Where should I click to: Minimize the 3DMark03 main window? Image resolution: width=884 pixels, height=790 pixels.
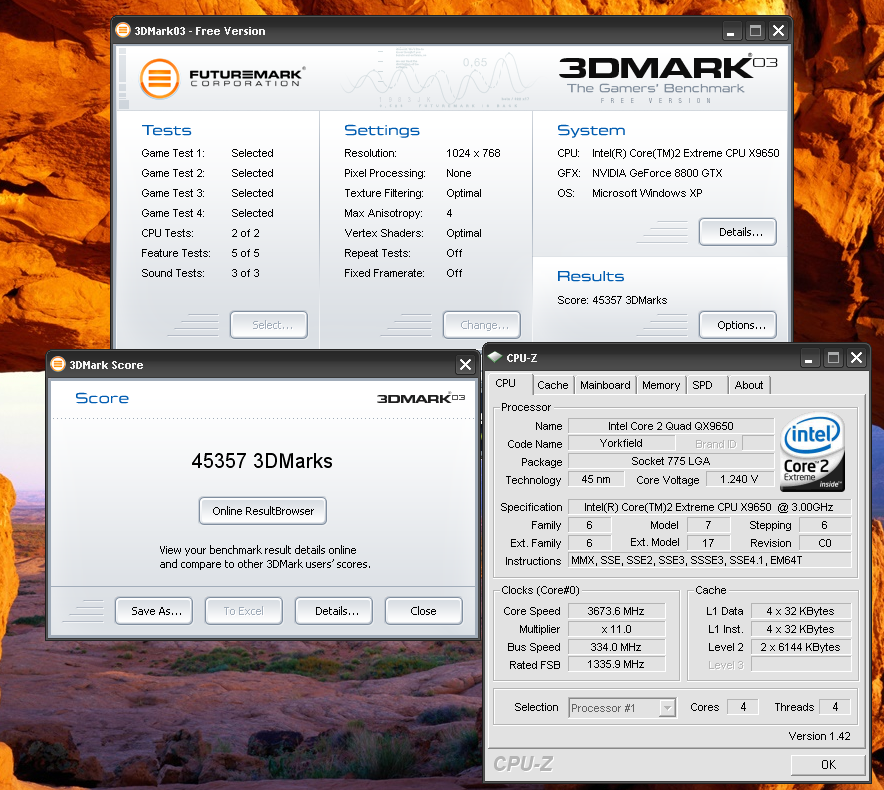(x=731, y=31)
